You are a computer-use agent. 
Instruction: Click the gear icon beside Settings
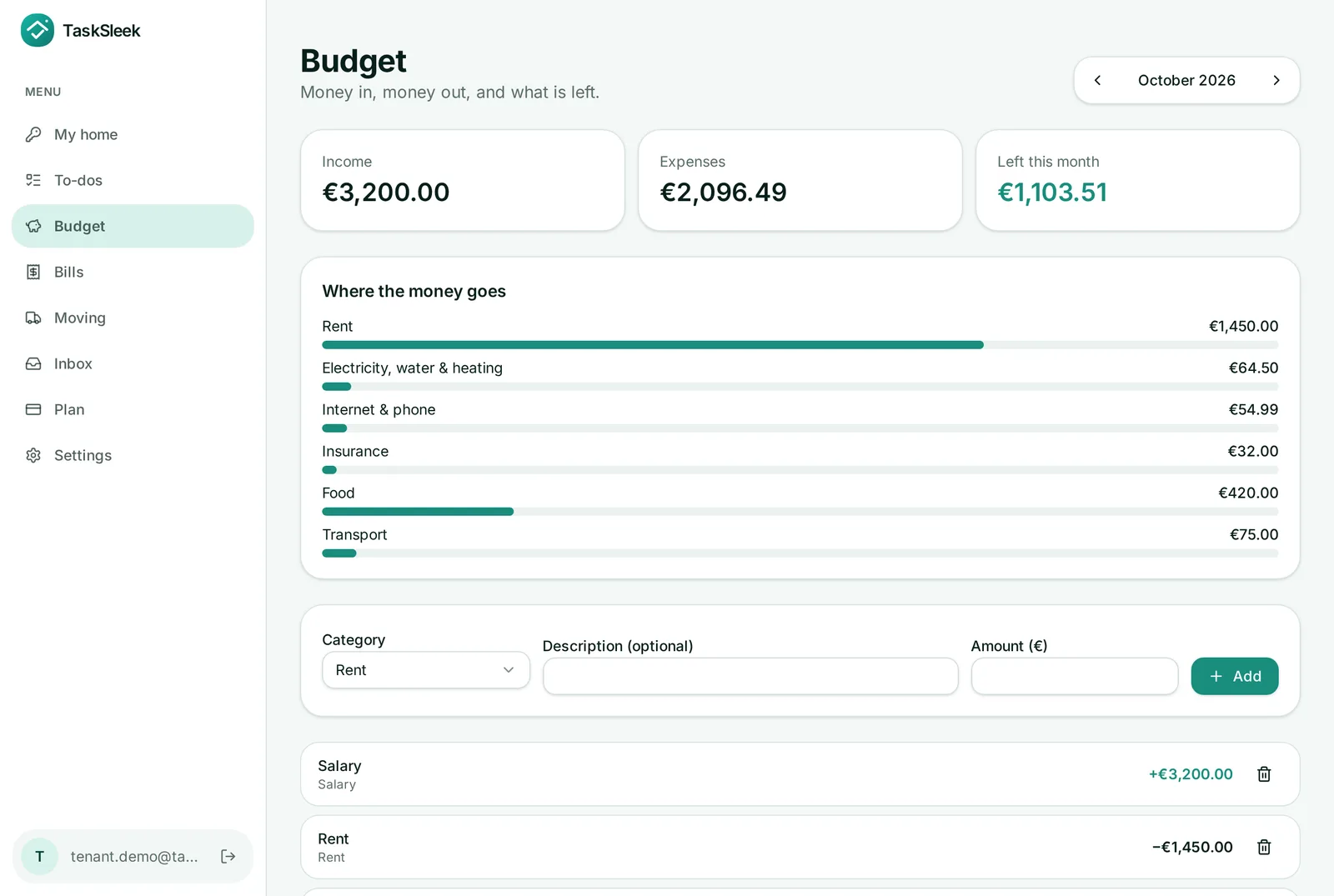[x=33, y=455]
